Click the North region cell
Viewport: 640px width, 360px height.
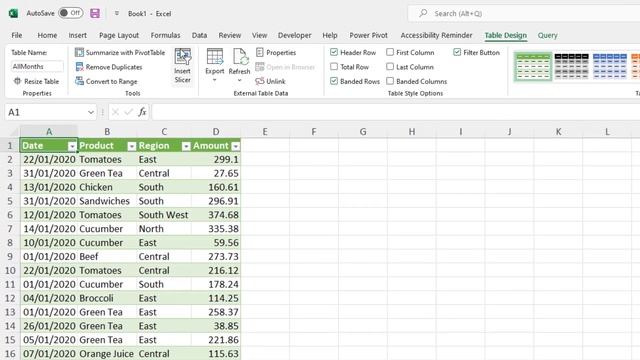[x=164, y=229]
